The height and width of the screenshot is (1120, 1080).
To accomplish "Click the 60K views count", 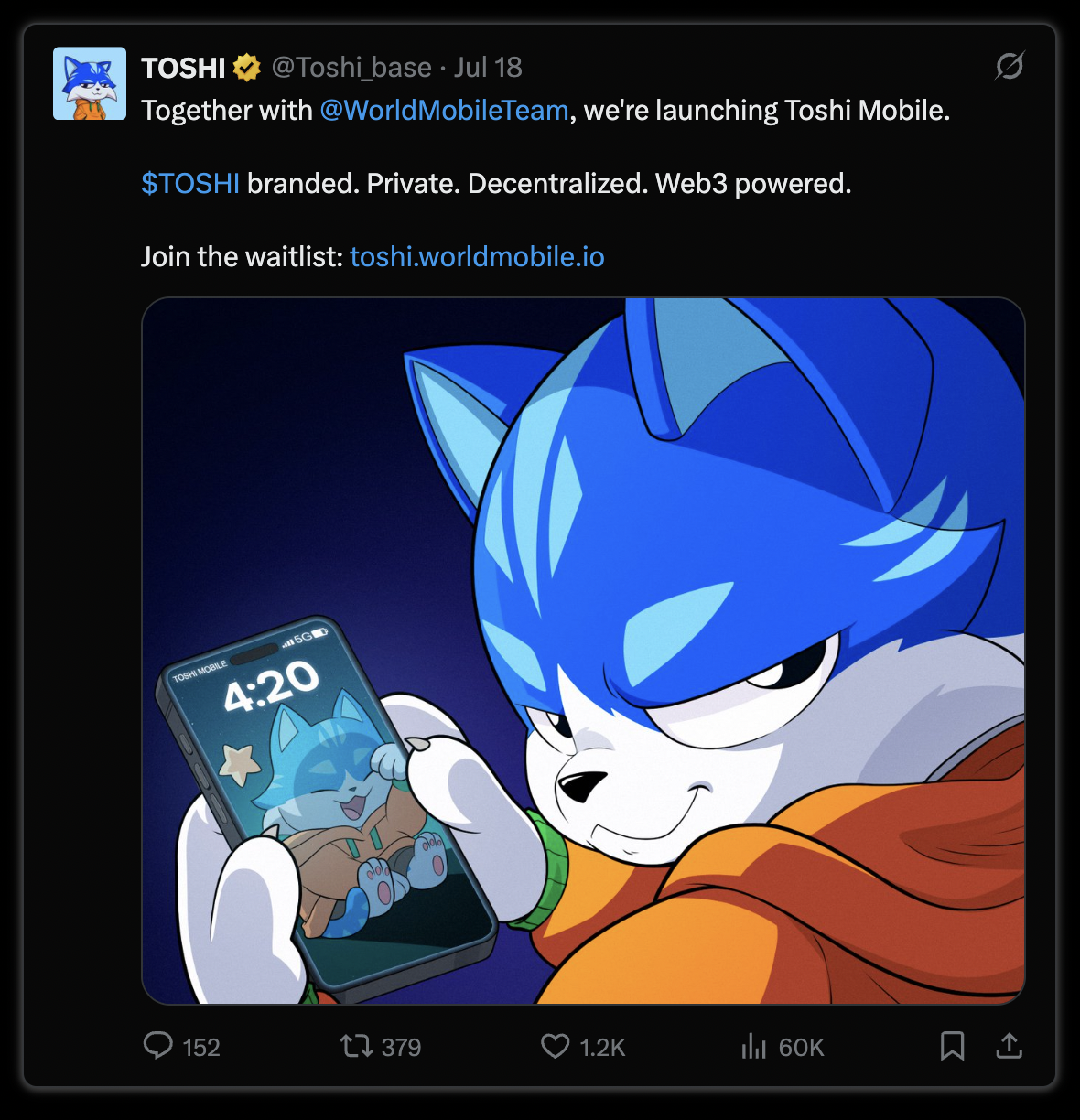I will click(802, 1047).
